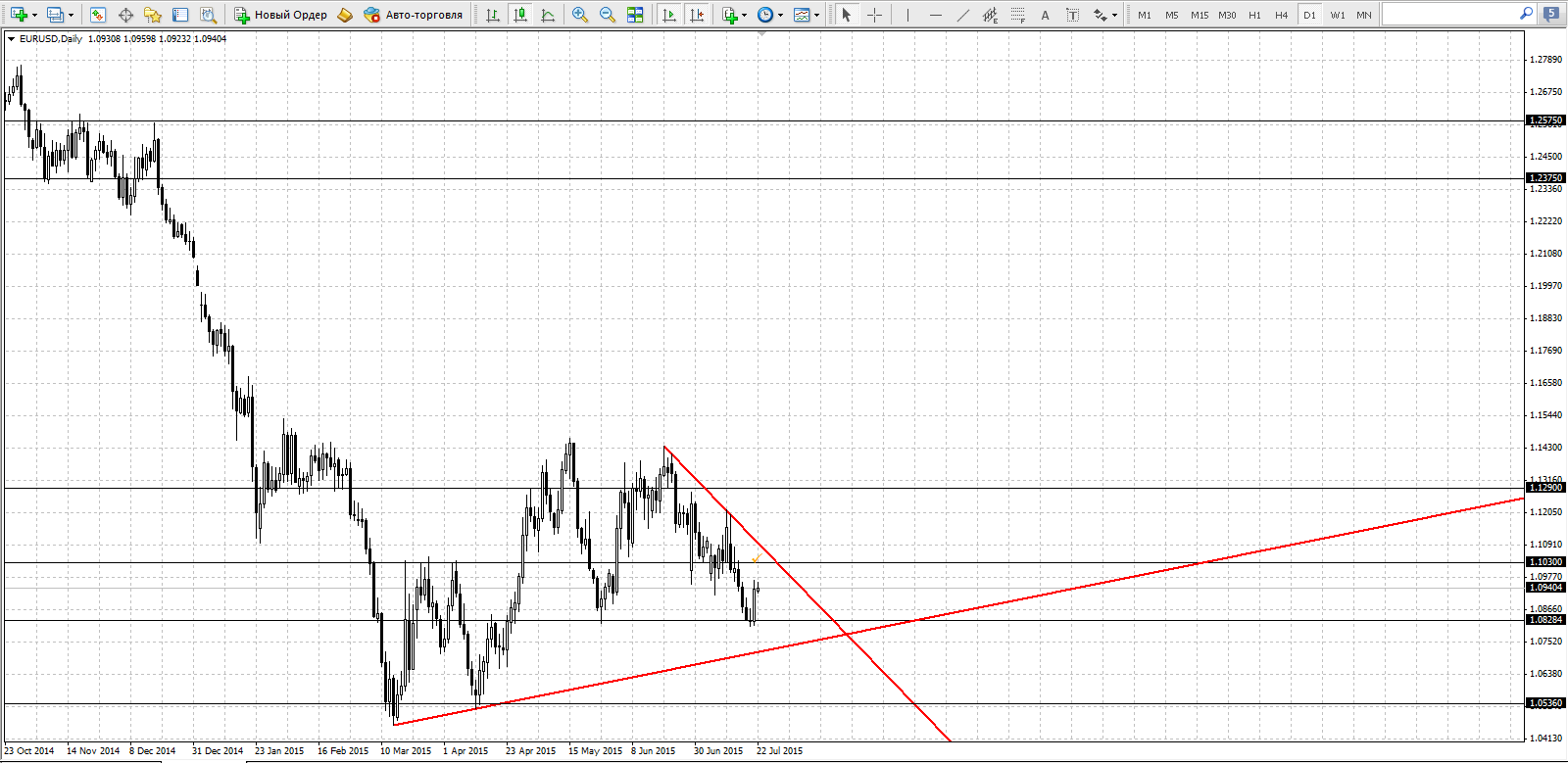Select the cursor arrow tool
This screenshot has width=1568, height=763.
pos(847,15)
